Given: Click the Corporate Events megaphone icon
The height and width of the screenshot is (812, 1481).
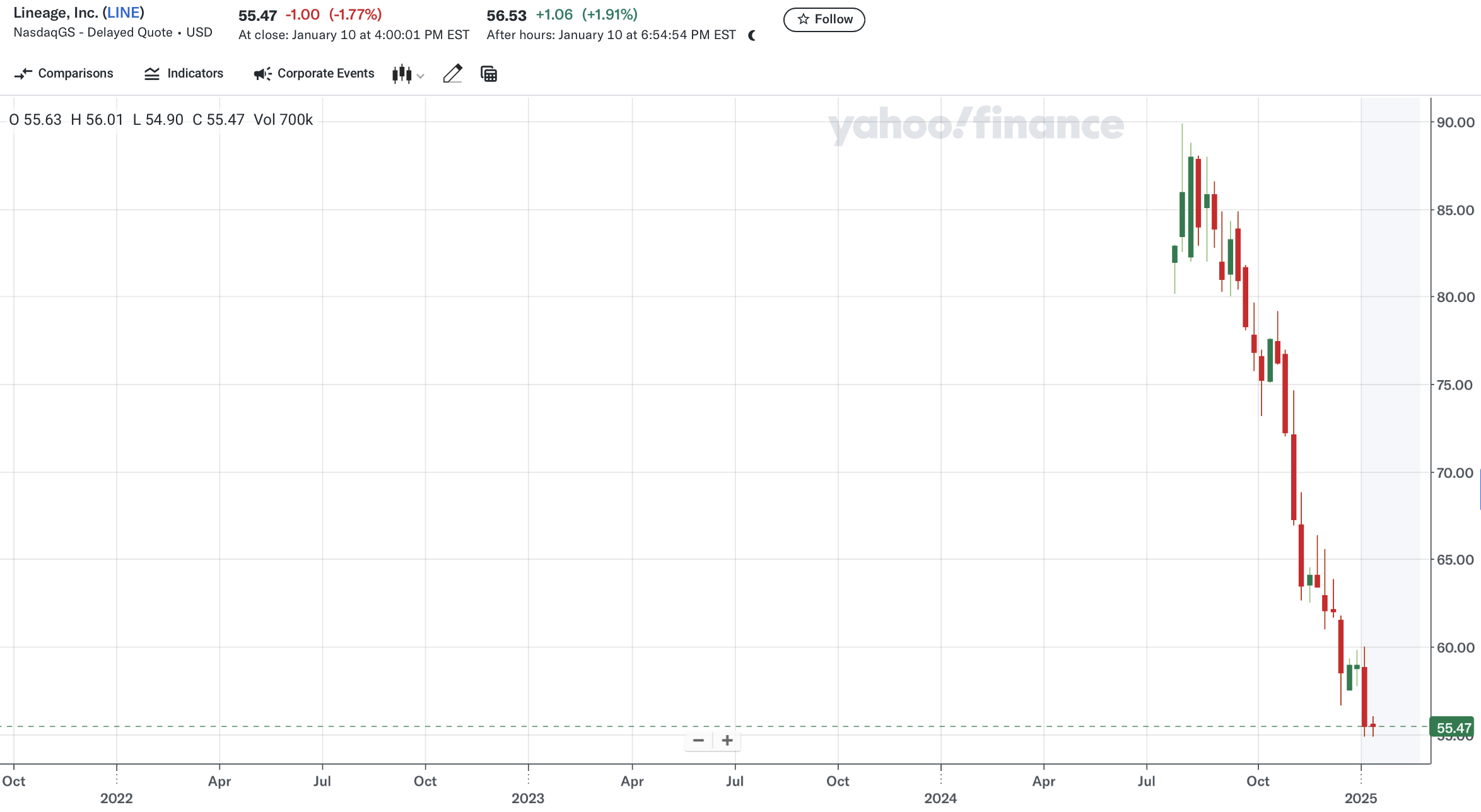Looking at the screenshot, I should (x=262, y=74).
